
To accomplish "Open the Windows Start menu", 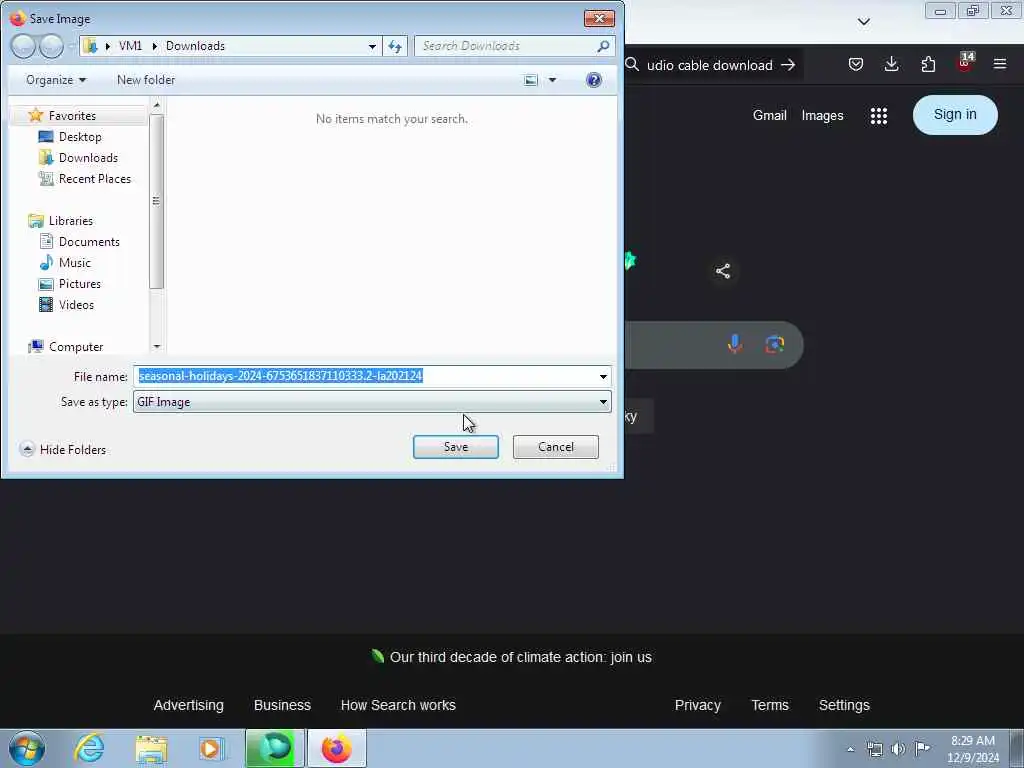I will pos(27,748).
